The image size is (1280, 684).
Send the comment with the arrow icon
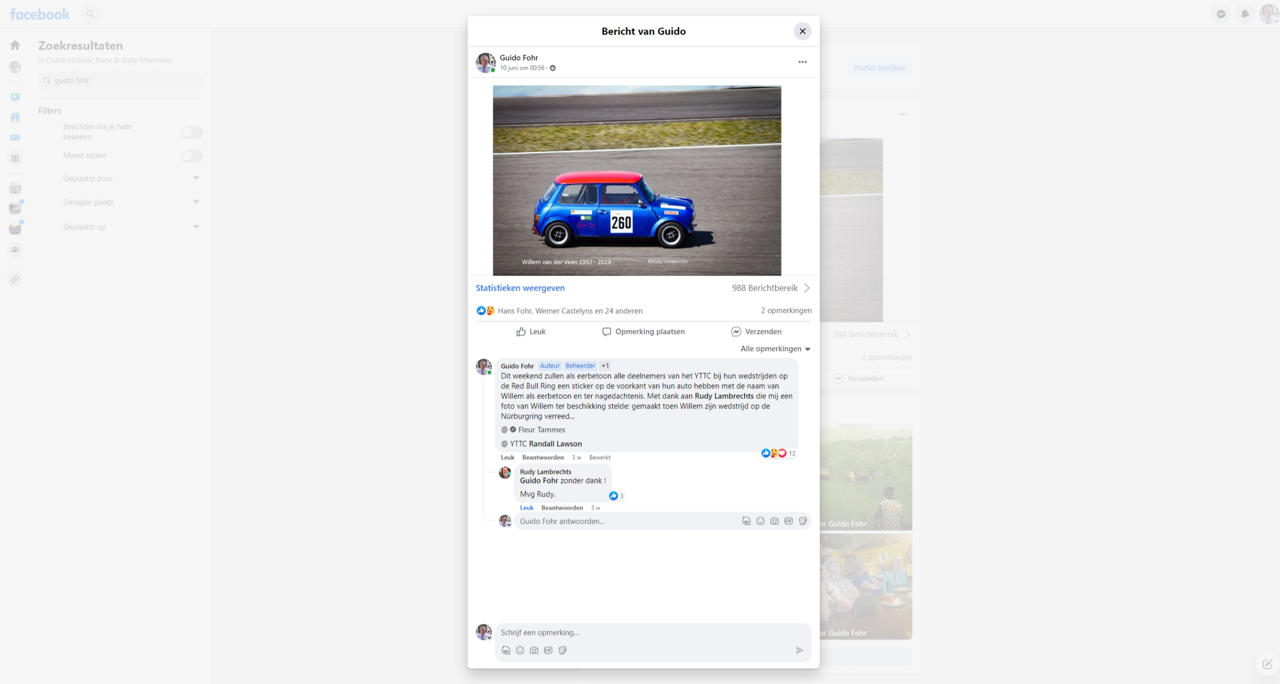(x=799, y=651)
